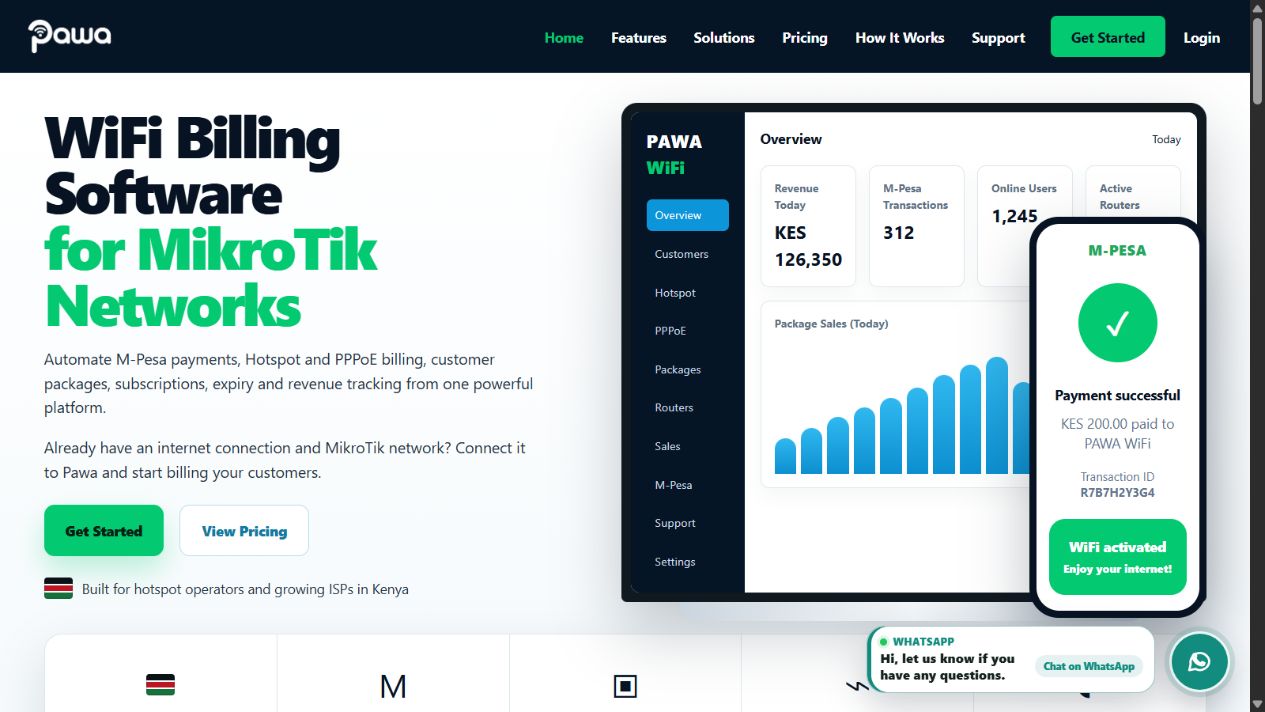Open the Features nav item
This screenshot has height=712, width=1265.
click(x=639, y=37)
